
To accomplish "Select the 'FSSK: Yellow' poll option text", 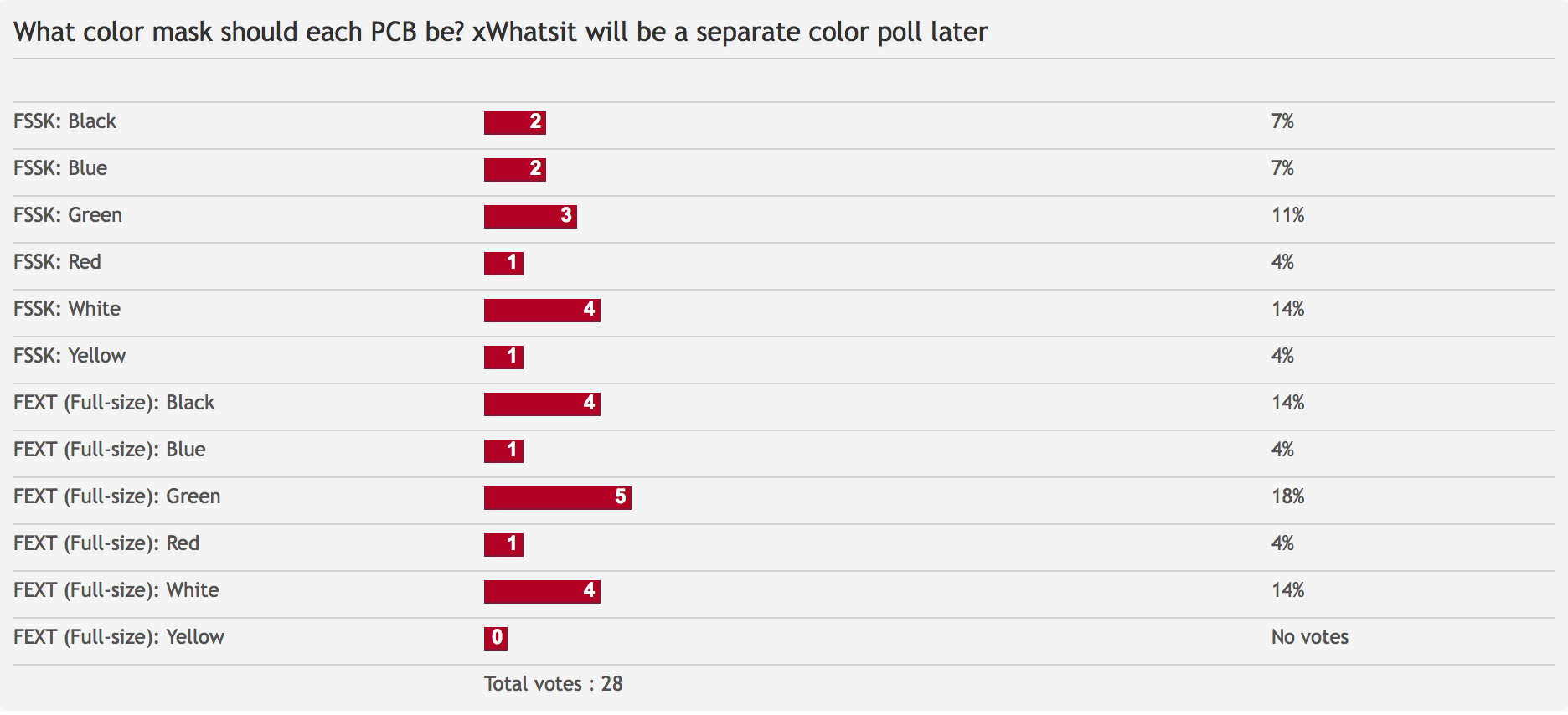I will click(70, 356).
